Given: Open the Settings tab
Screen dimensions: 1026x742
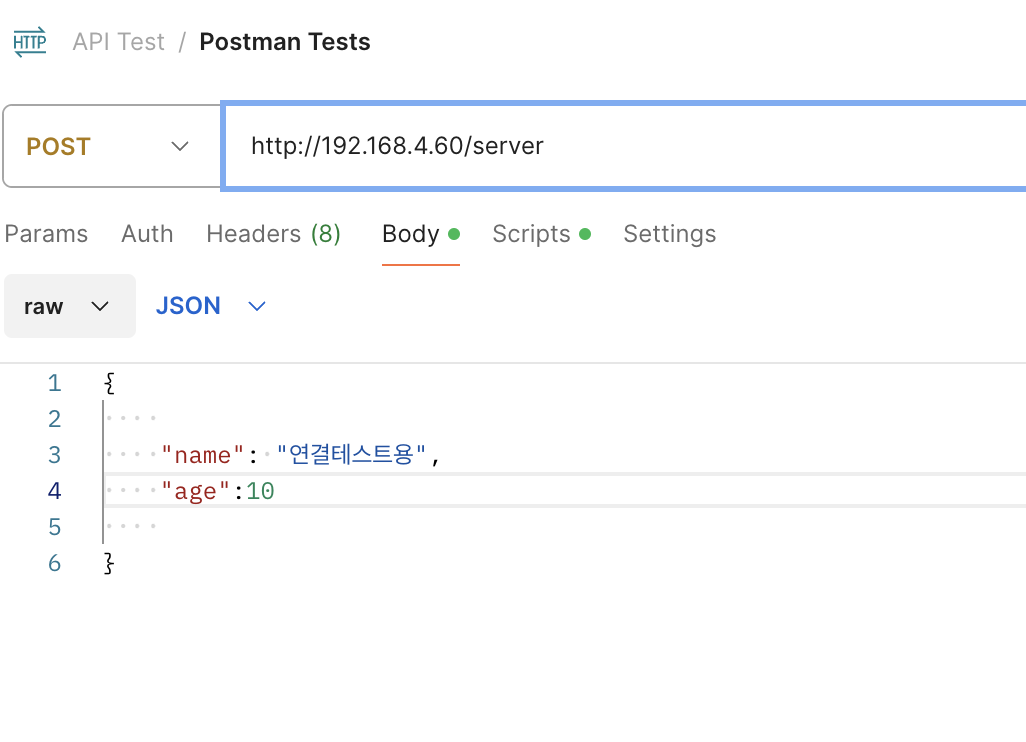Looking at the screenshot, I should point(669,234).
